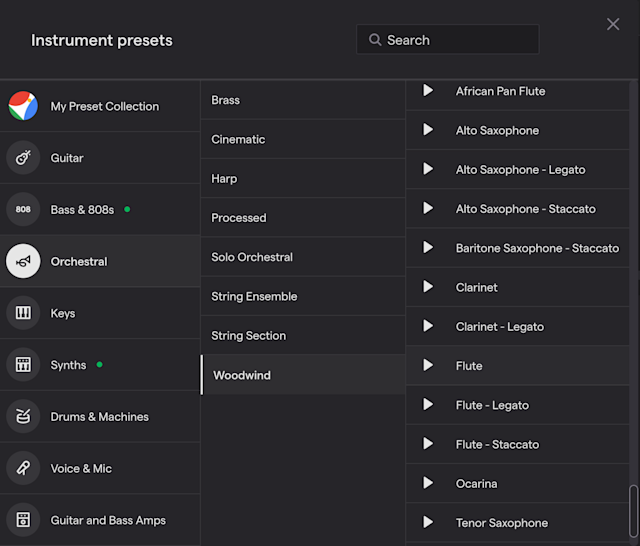Choose Tenor Saxophone preset name
This screenshot has width=640, height=546.
point(502,523)
